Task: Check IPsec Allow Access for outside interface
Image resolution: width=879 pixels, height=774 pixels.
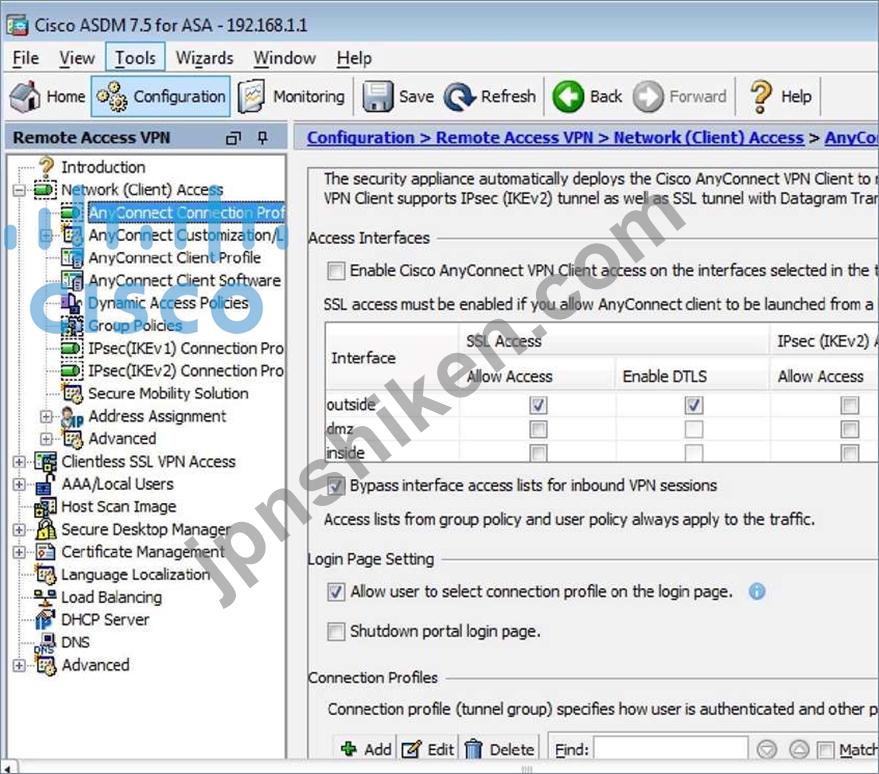Action: (x=849, y=405)
